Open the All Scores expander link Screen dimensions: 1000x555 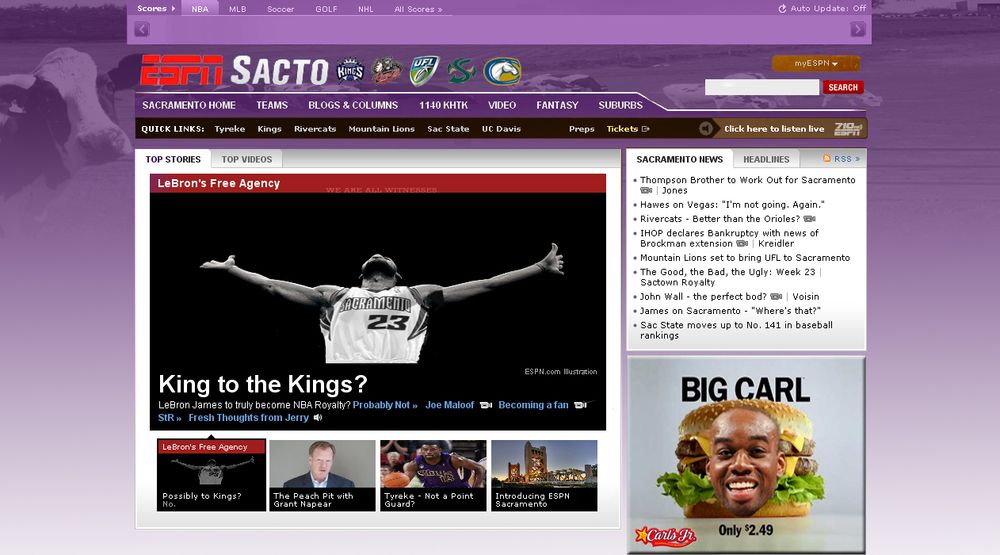click(x=418, y=9)
